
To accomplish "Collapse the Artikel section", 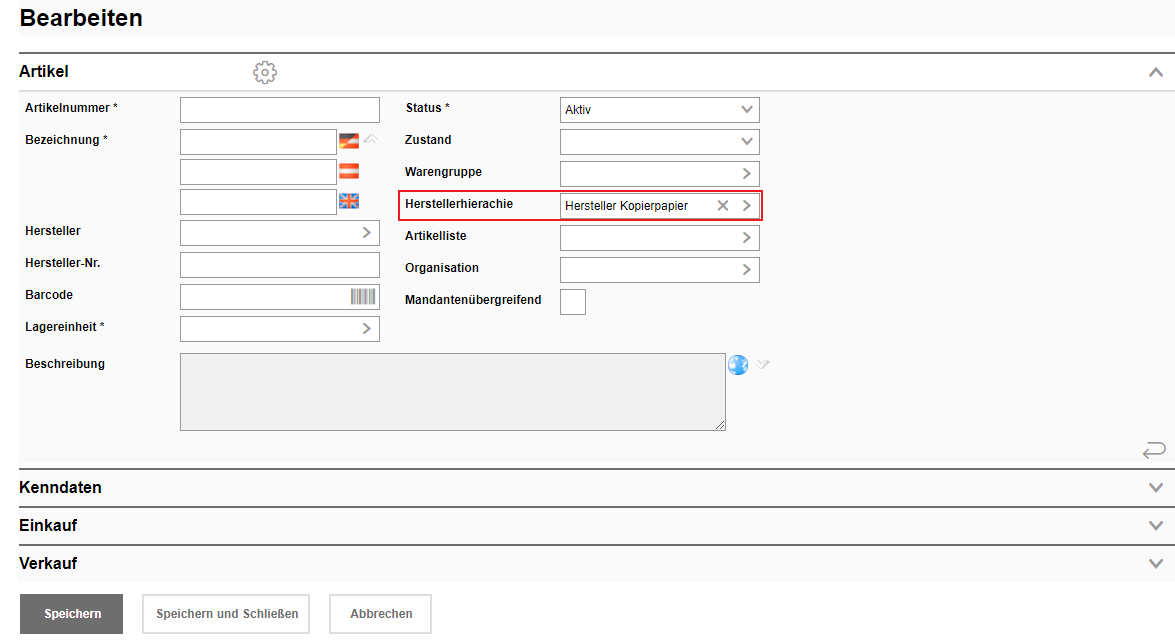I will point(1156,72).
